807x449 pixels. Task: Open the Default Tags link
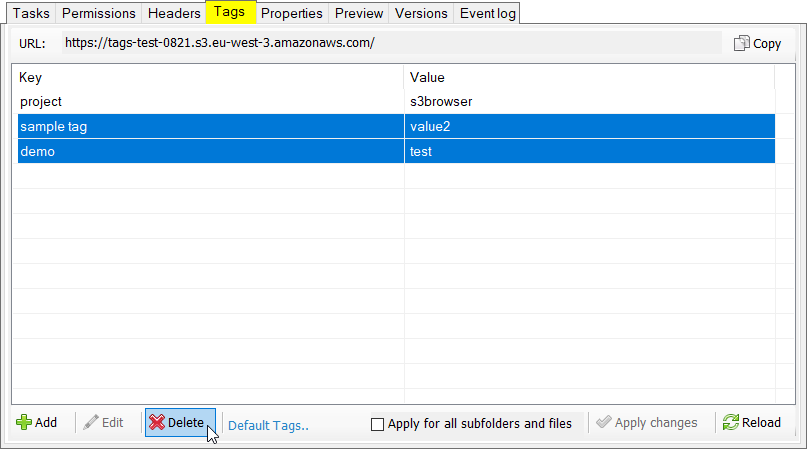[x=268, y=426]
